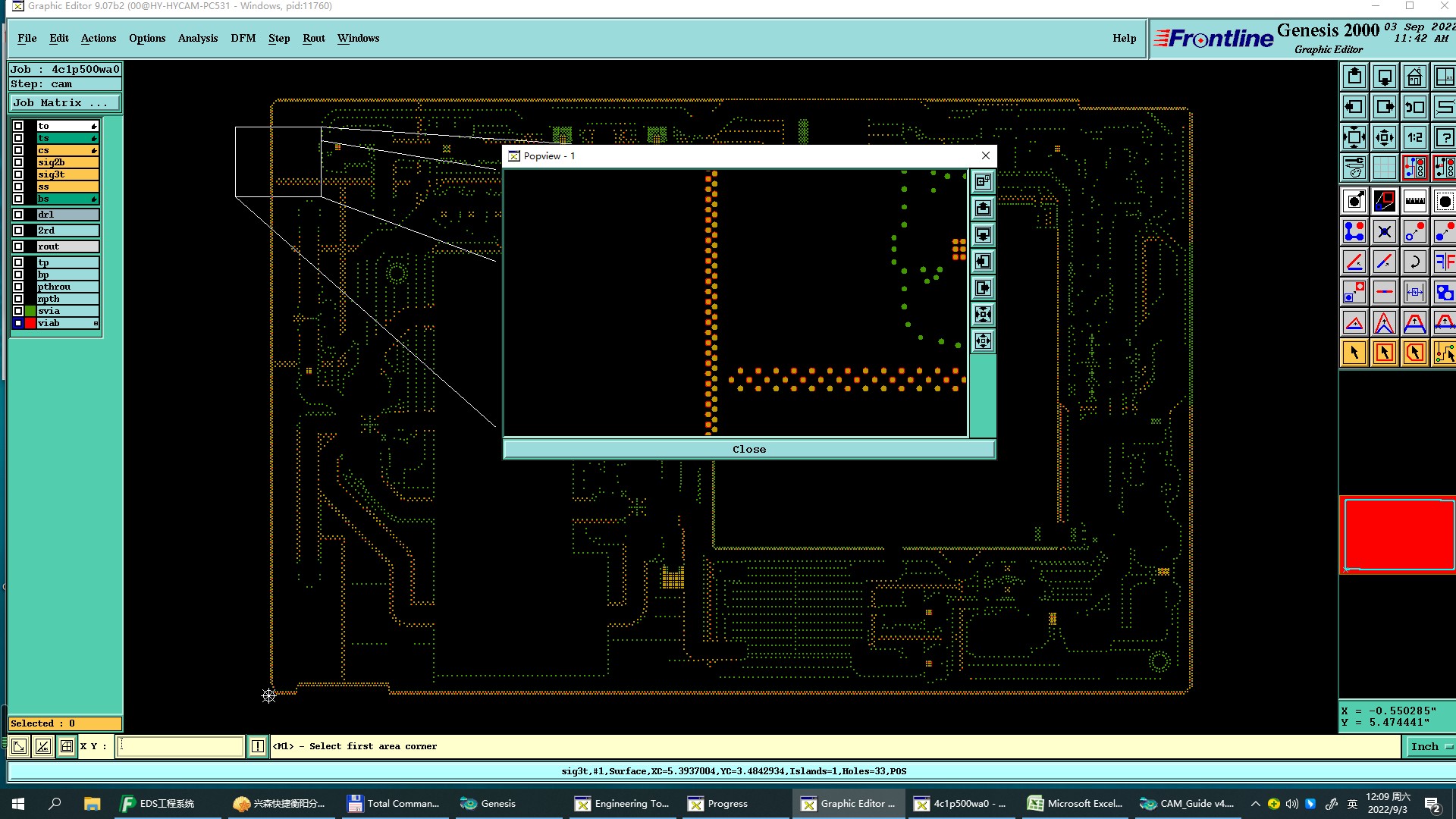Click pan-left icon in Popview toolbar

click(983, 262)
